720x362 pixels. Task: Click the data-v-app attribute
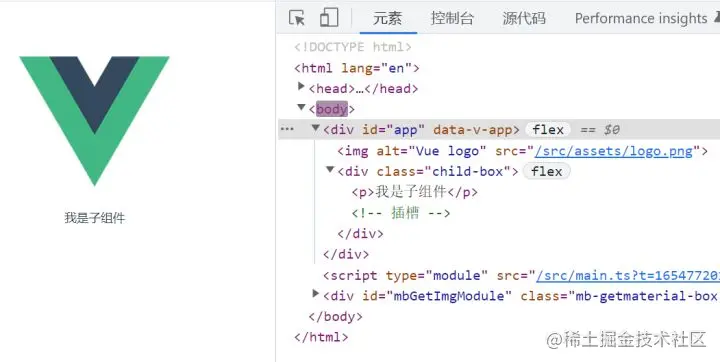click(x=472, y=130)
